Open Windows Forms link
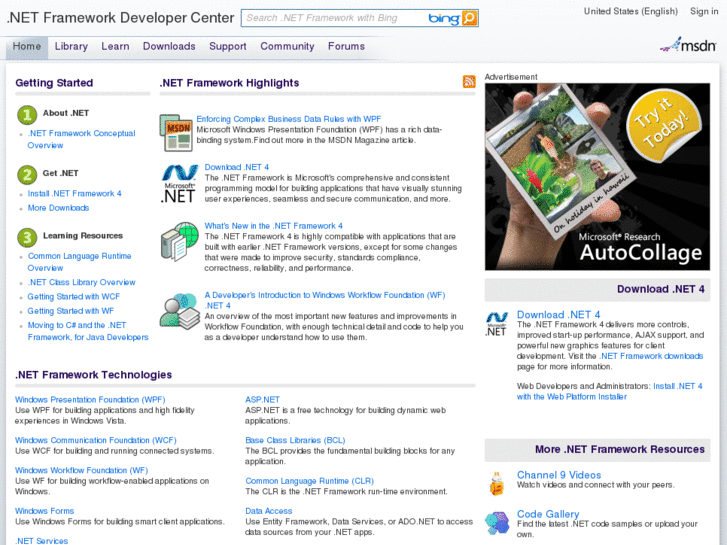This screenshot has width=727, height=545. click(x=45, y=511)
